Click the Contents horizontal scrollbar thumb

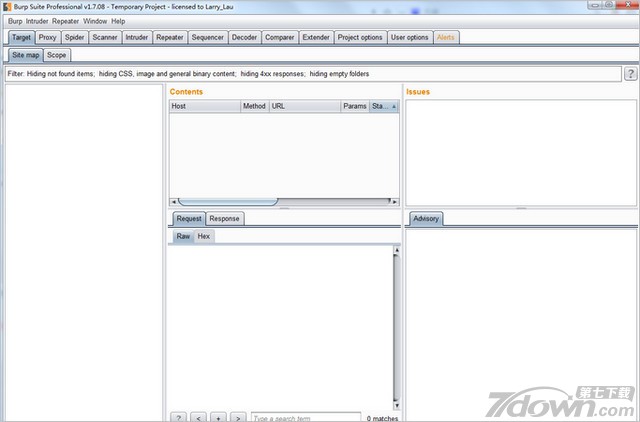[228, 202]
